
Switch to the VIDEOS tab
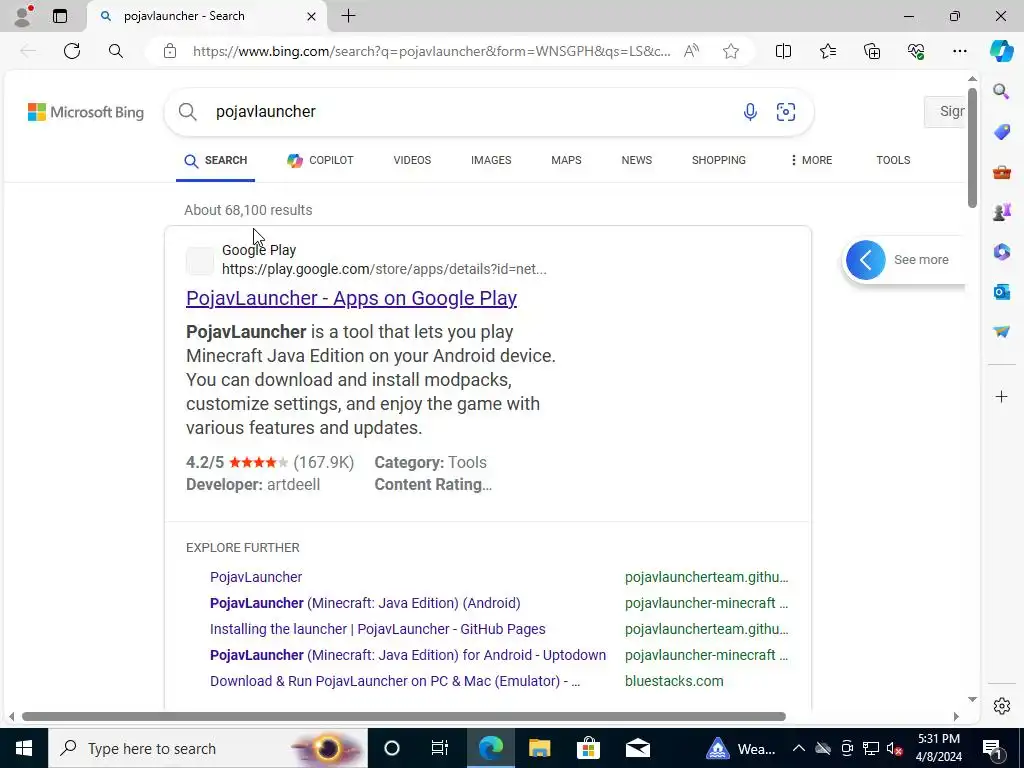point(412,161)
